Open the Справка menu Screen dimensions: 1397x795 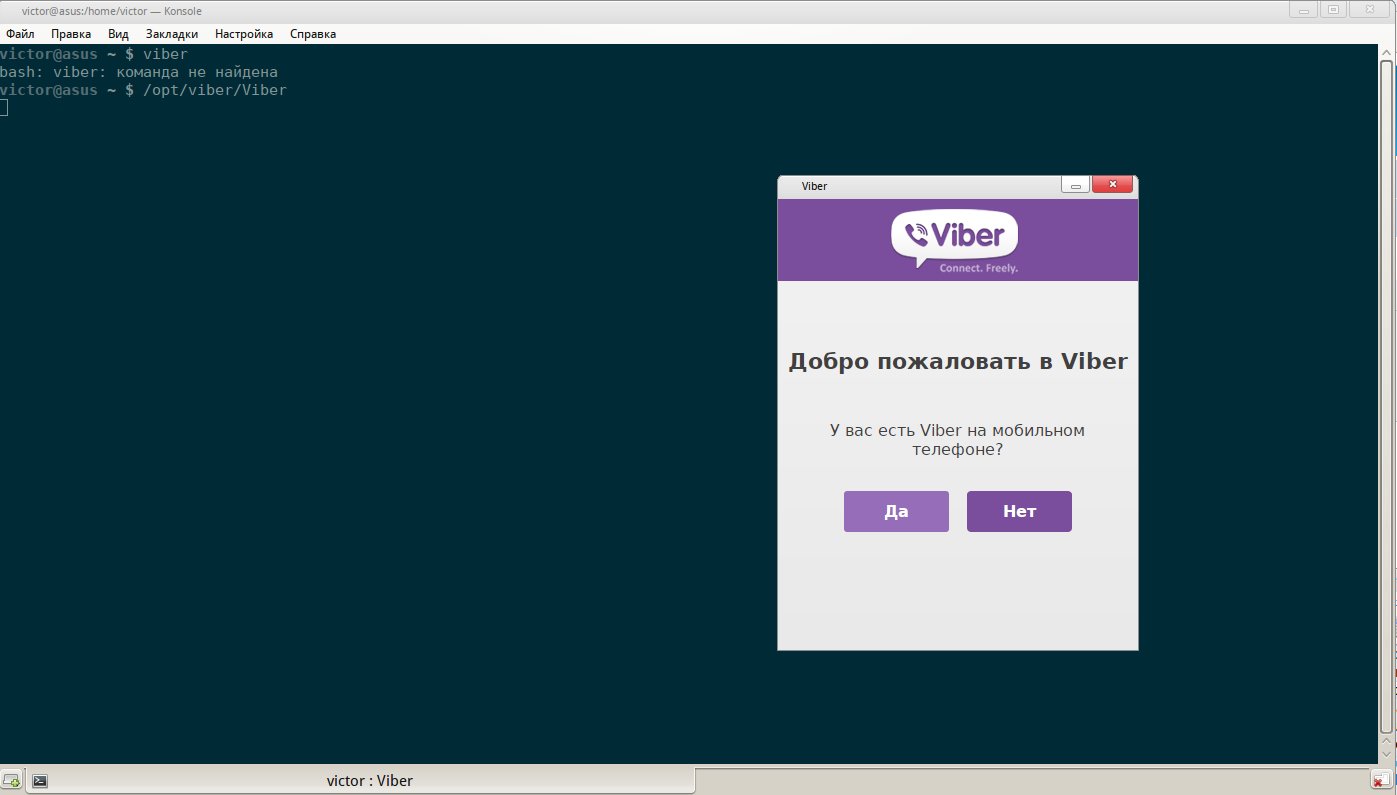(313, 34)
